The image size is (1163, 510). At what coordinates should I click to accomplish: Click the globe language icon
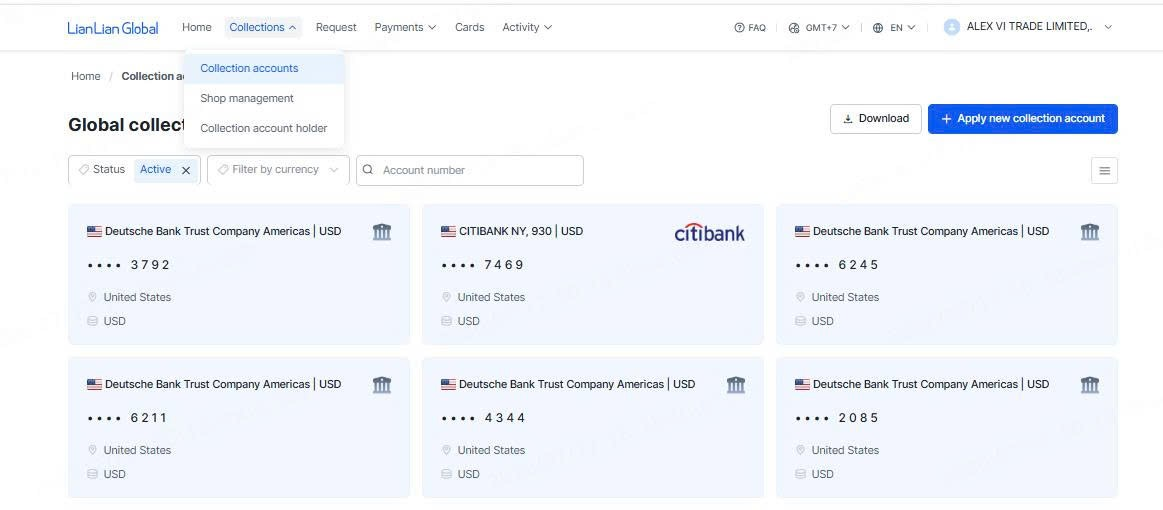[878, 27]
